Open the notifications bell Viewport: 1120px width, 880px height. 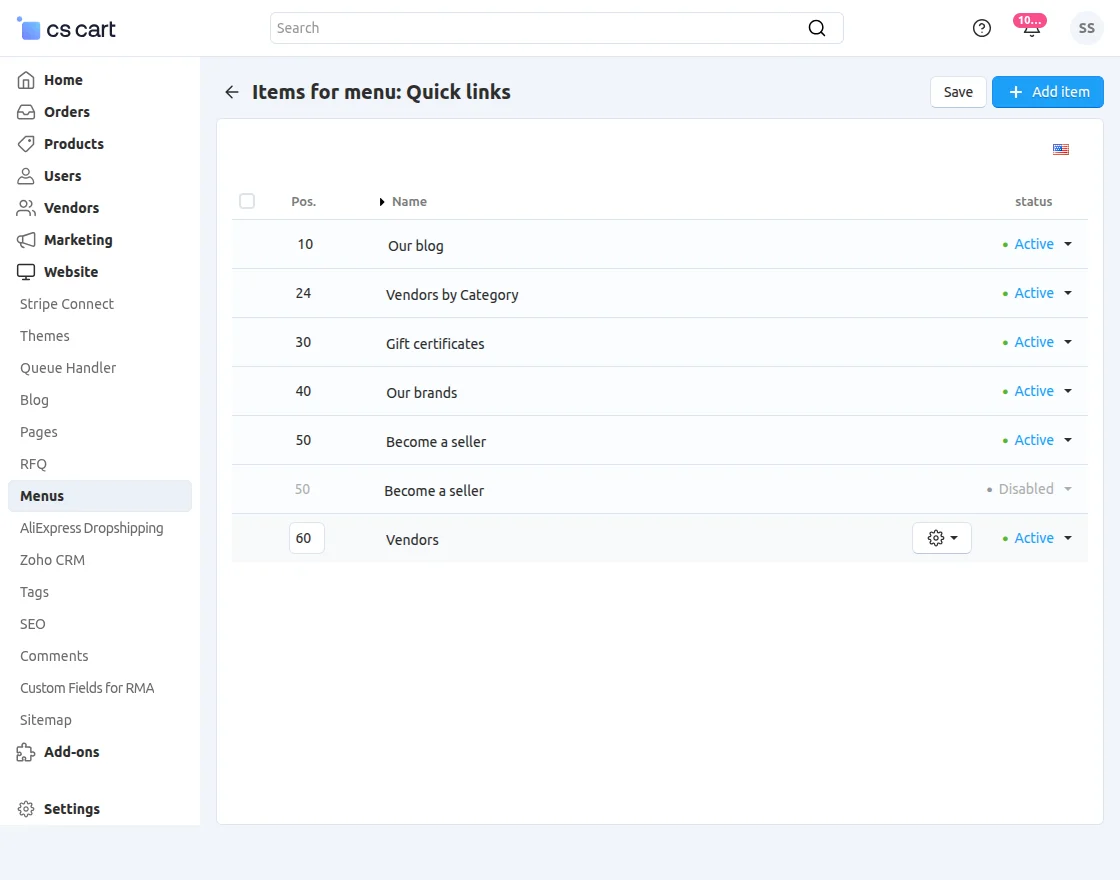[1031, 28]
